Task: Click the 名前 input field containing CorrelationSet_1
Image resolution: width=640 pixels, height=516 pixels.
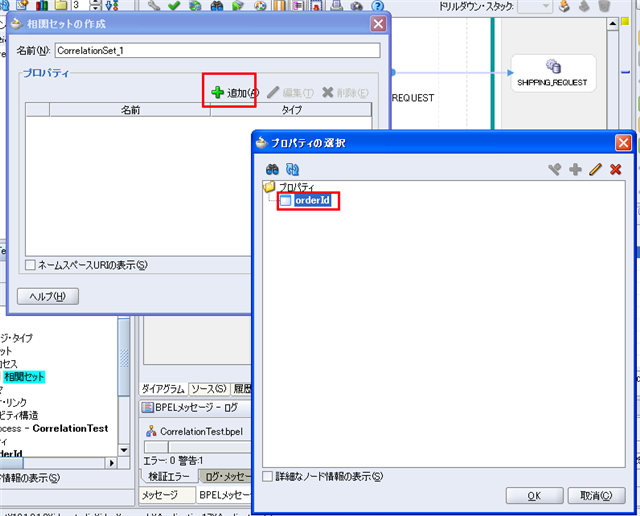Action: (x=217, y=50)
